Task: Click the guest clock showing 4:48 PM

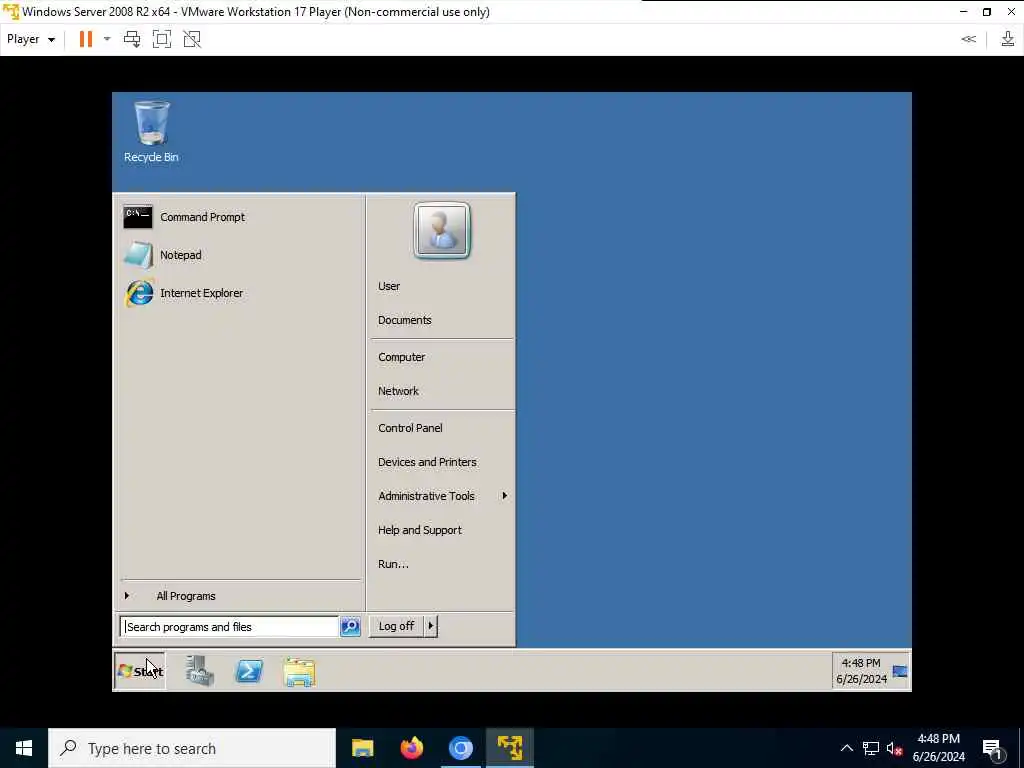Action: 861,671
